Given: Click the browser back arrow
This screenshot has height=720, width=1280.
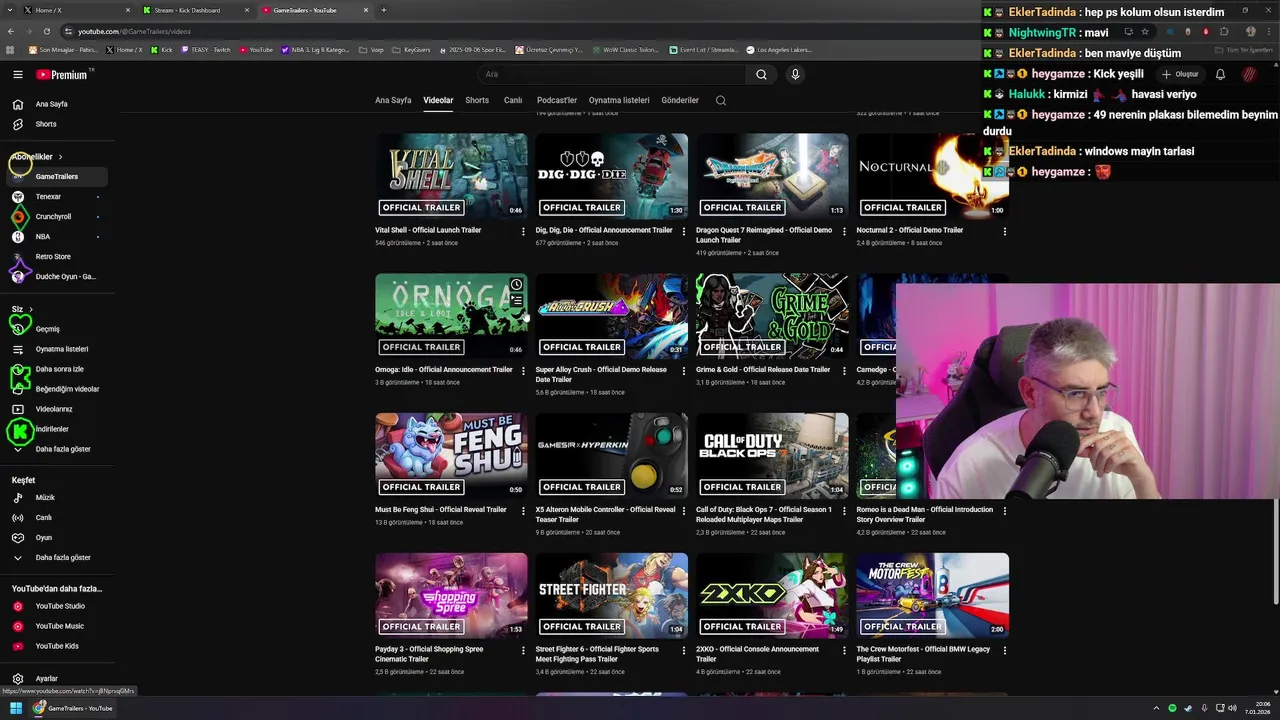Looking at the screenshot, I should (11, 31).
